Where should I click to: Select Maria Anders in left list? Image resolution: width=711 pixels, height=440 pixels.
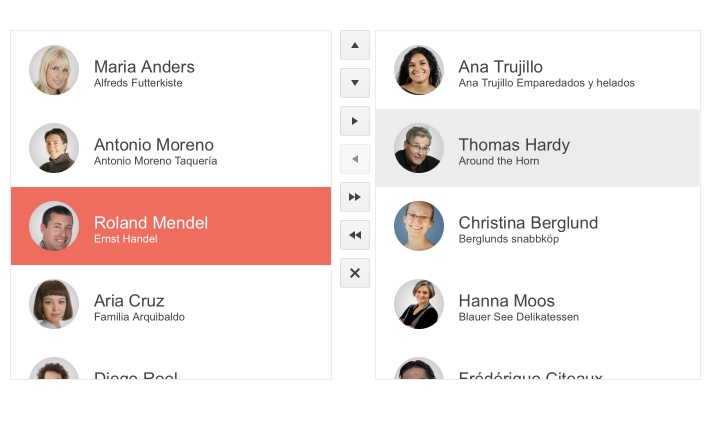[x=170, y=70]
